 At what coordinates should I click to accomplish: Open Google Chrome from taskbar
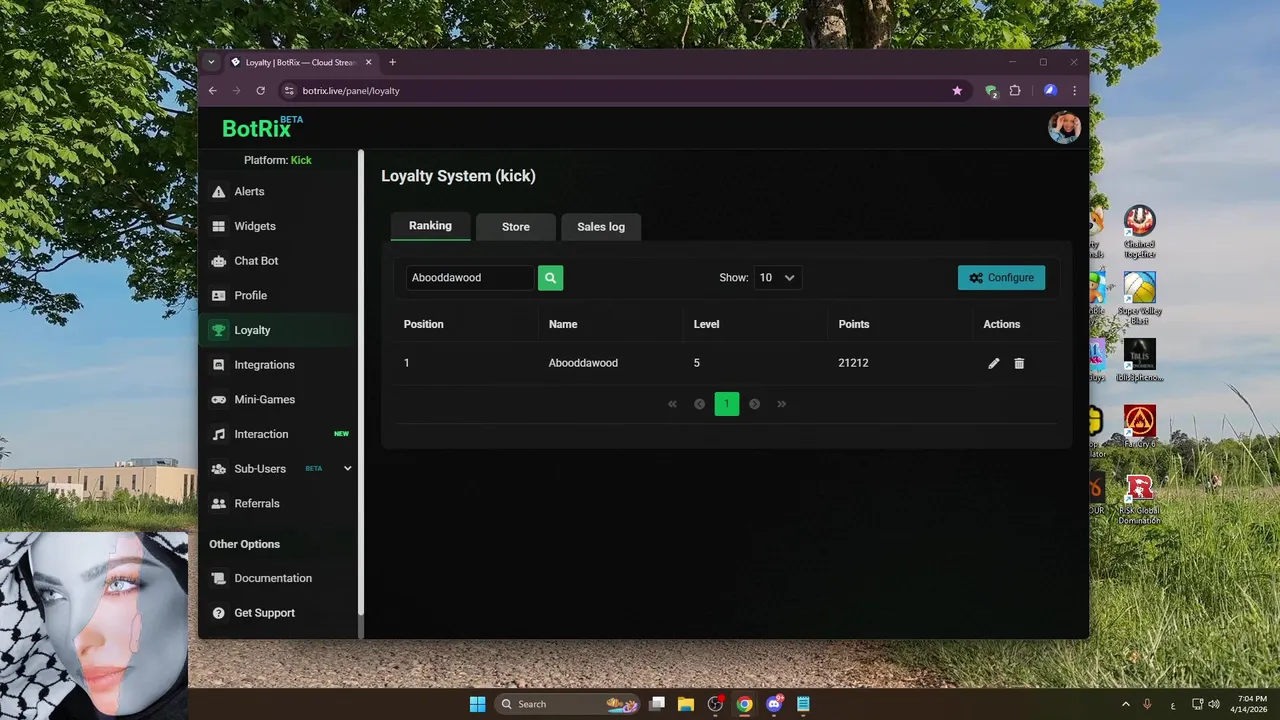744,704
